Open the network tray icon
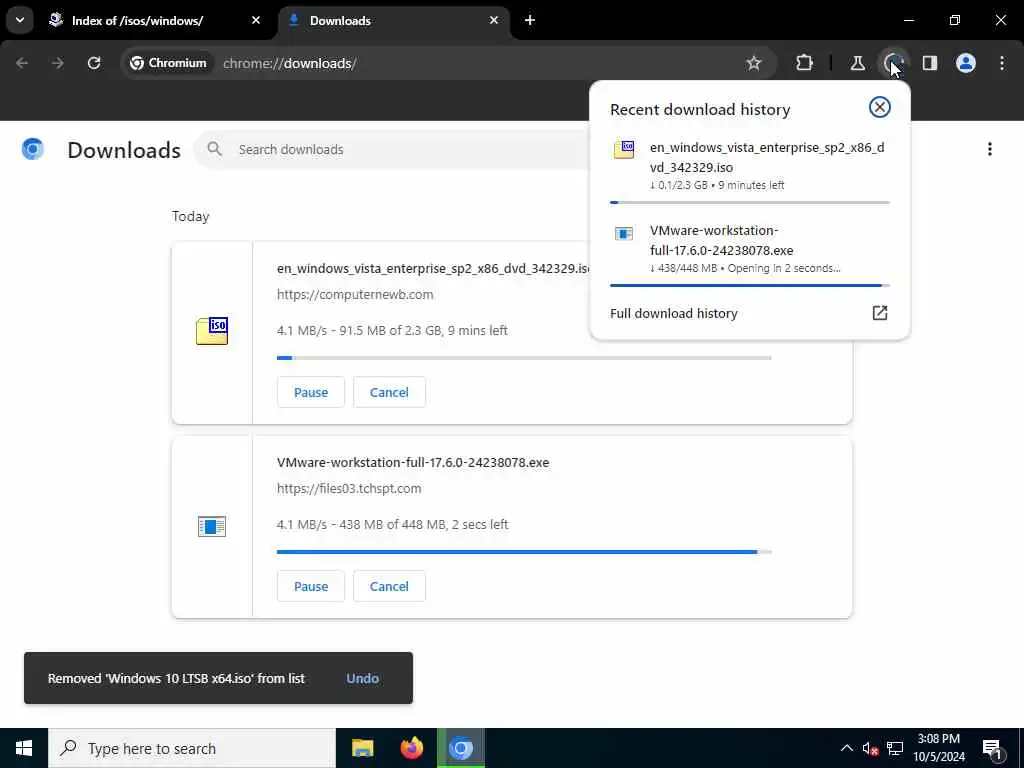1024x768 pixels. click(895, 748)
